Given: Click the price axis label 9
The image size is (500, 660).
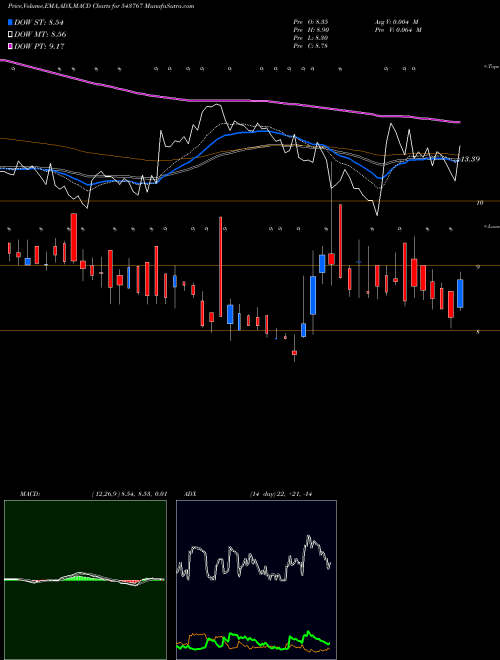Looking at the screenshot, I should [x=477, y=267].
